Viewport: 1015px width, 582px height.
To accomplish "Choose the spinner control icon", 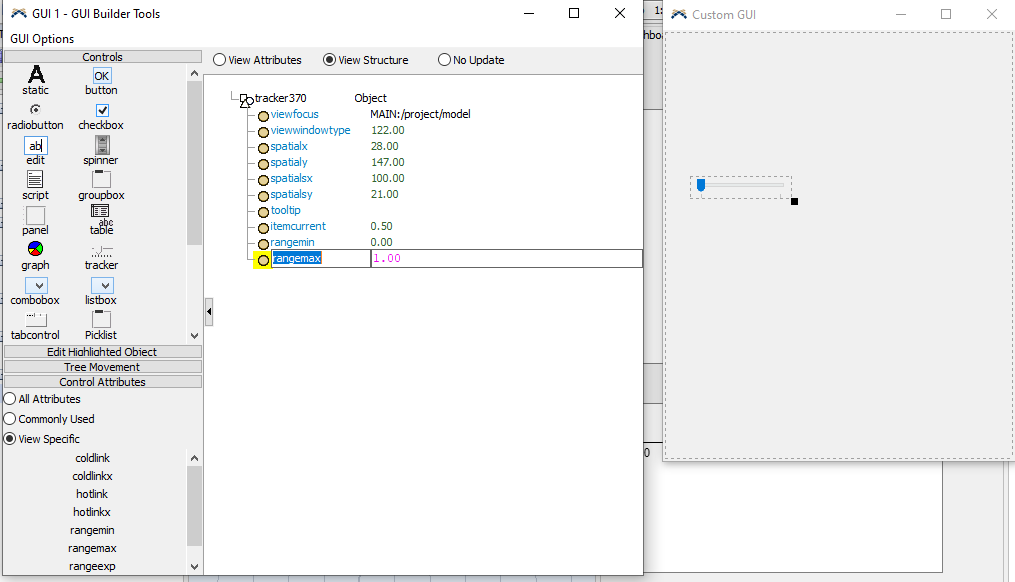I will tap(101, 145).
